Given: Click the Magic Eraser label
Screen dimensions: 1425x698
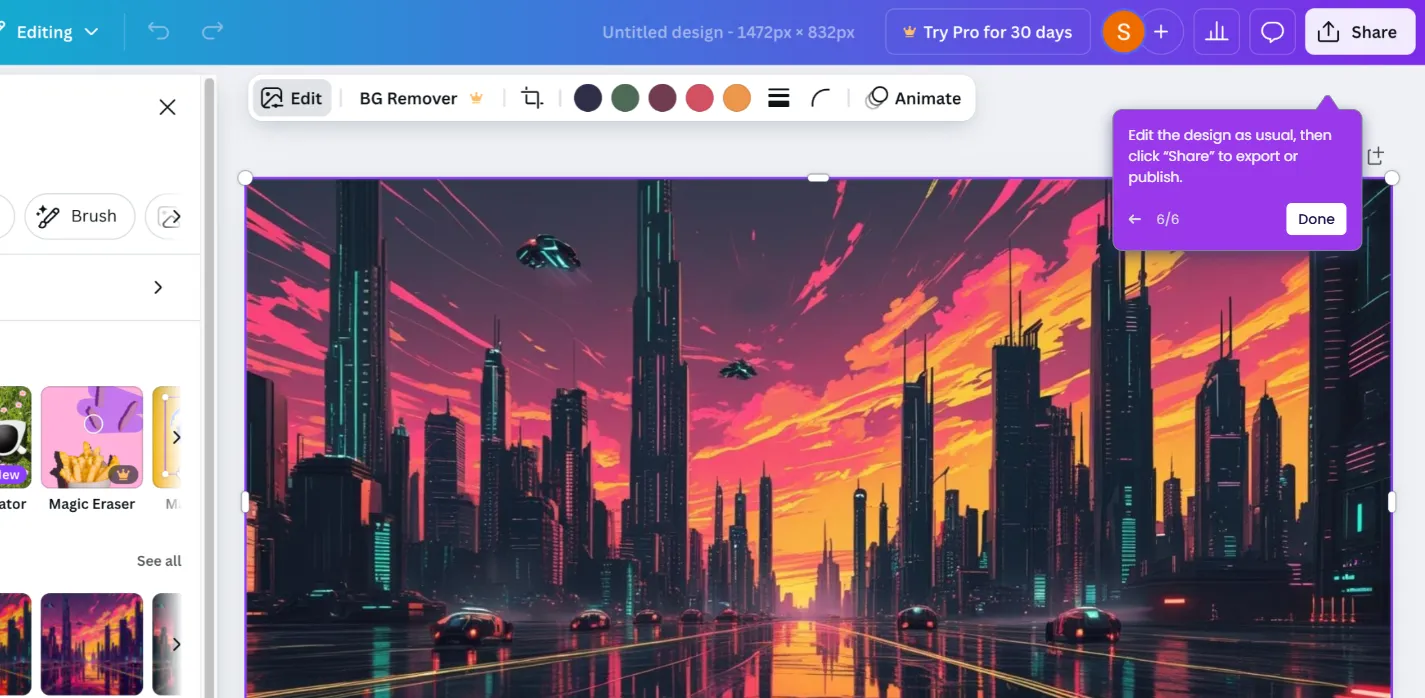Looking at the screenshot, I should tap(92, 504).
